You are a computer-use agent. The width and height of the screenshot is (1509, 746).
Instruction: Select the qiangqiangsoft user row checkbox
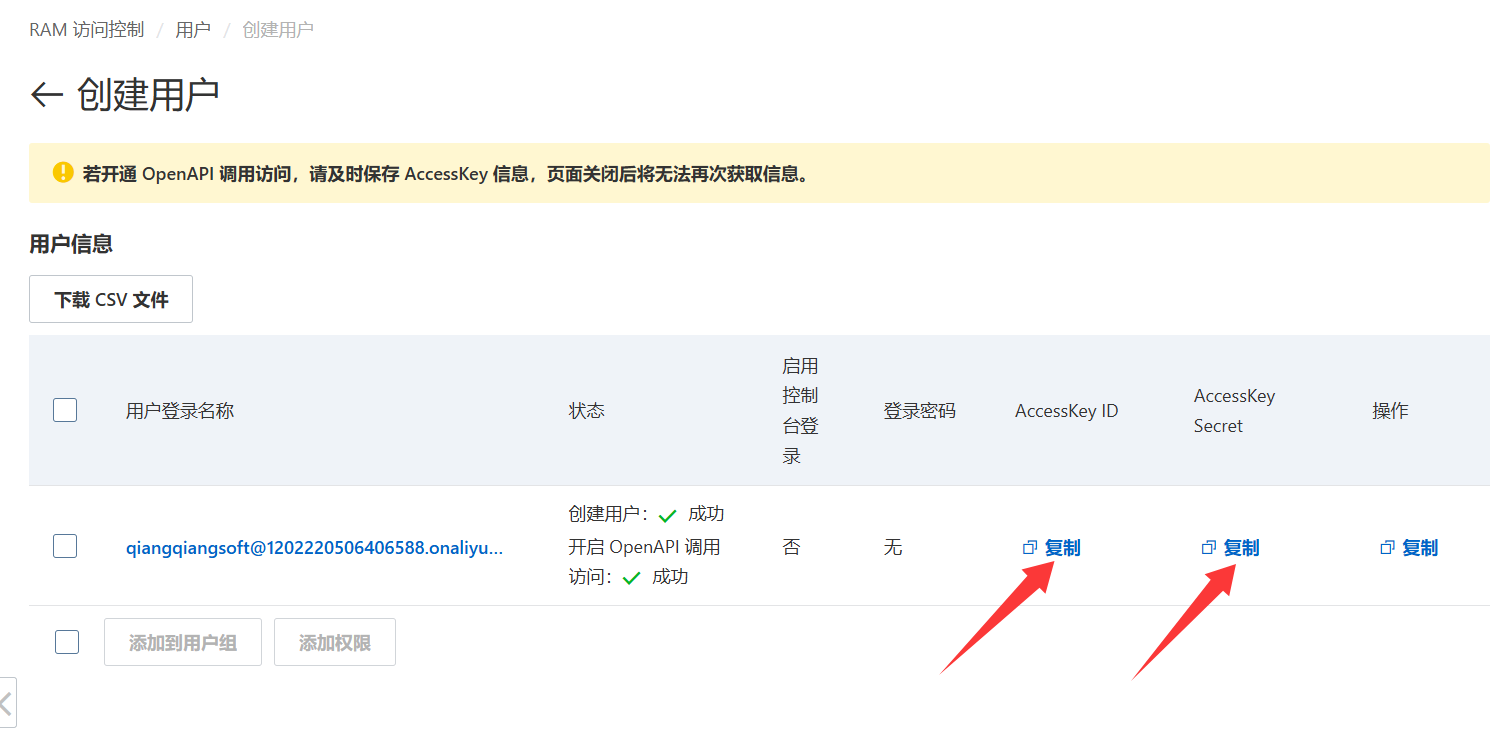pyautogui.click(x=65, y=546)
